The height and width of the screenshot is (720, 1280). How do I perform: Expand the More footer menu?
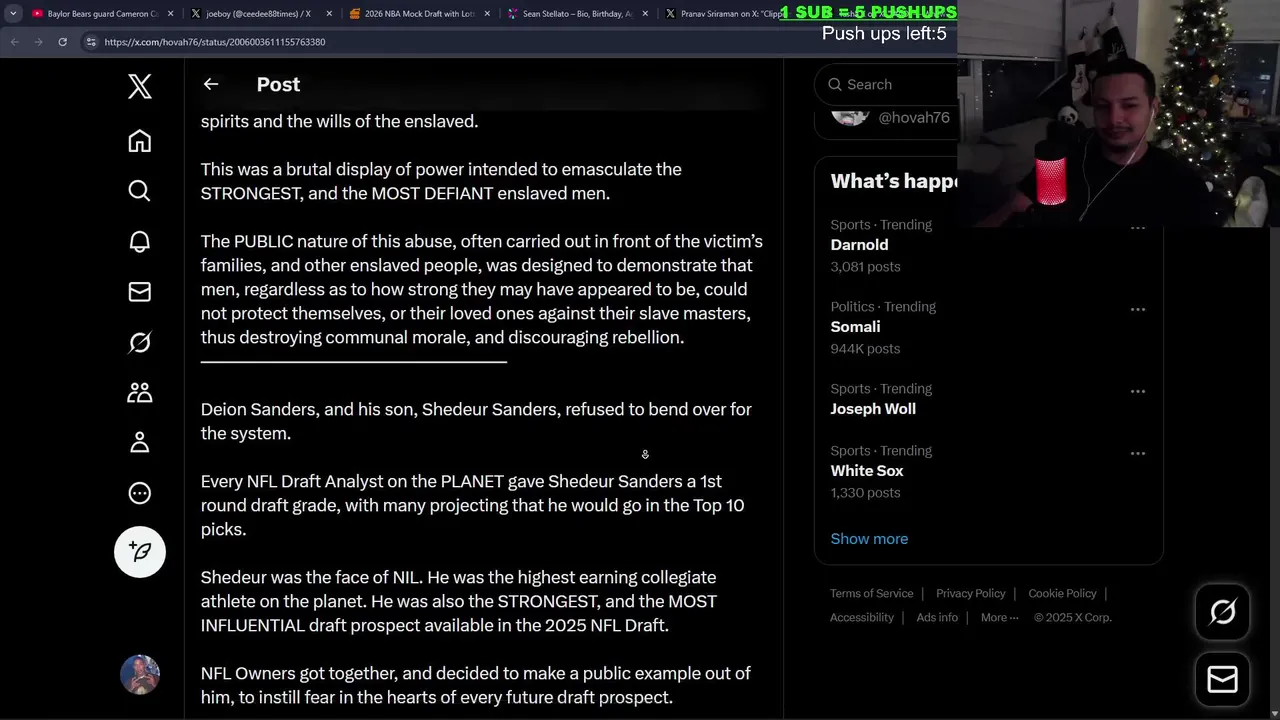coord(999,617)
